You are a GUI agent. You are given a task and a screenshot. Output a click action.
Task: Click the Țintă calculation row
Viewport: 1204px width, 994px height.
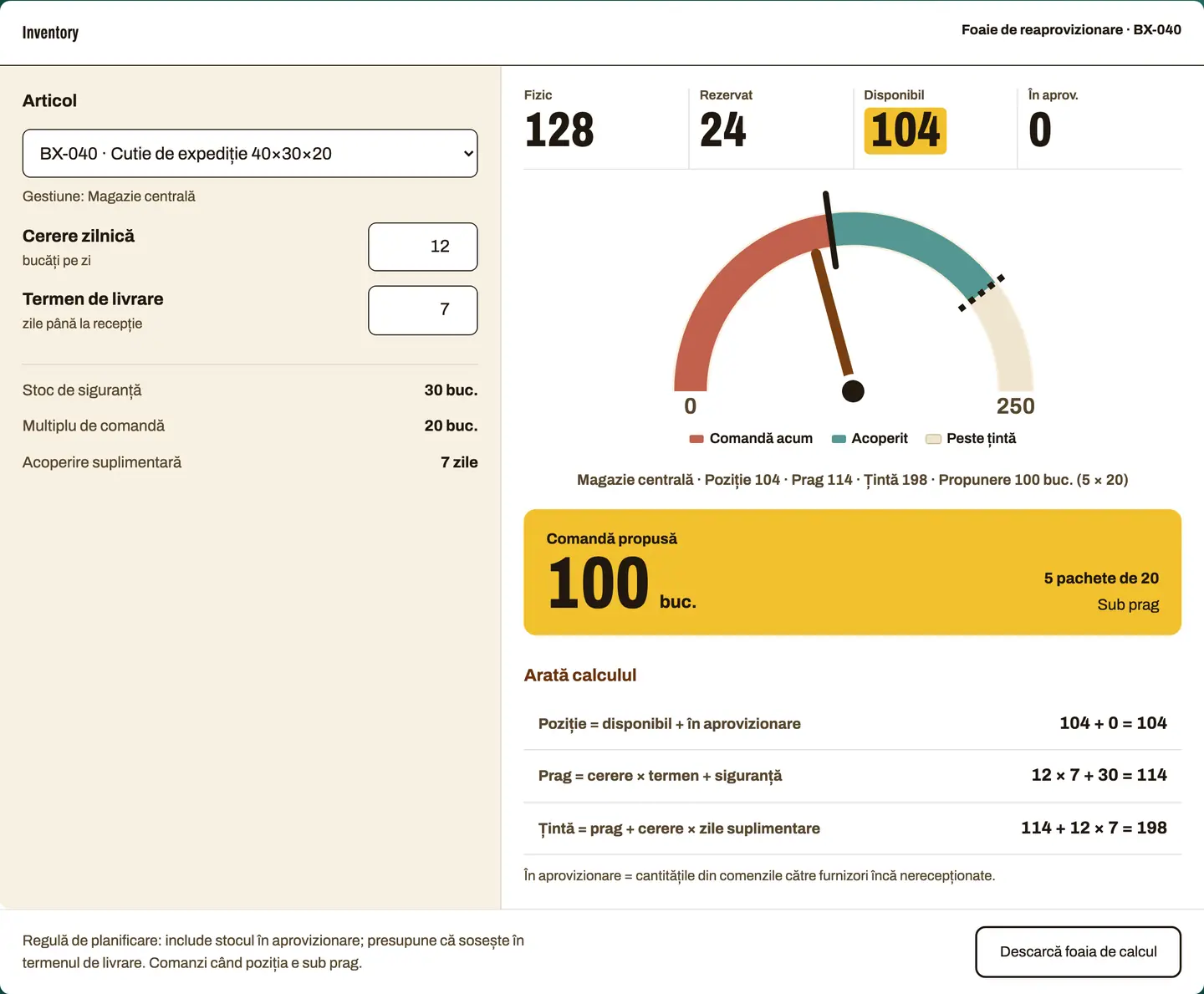[x=853, y=828]
